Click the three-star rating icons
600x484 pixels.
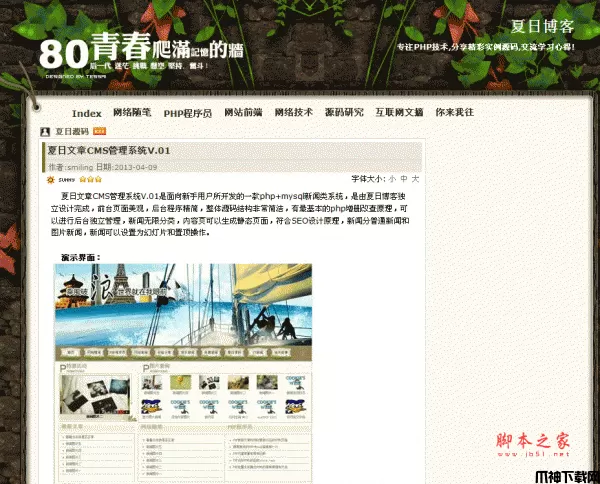(91, 179)
